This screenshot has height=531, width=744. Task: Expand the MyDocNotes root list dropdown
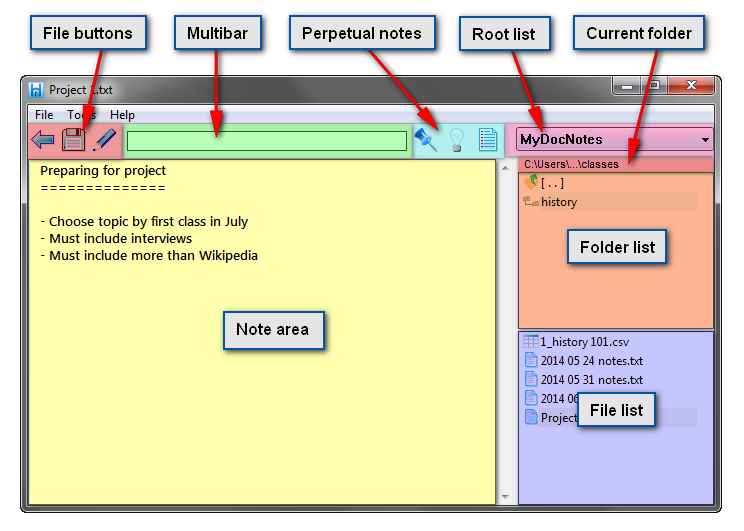pyautogui.click(x=705, y=140)
